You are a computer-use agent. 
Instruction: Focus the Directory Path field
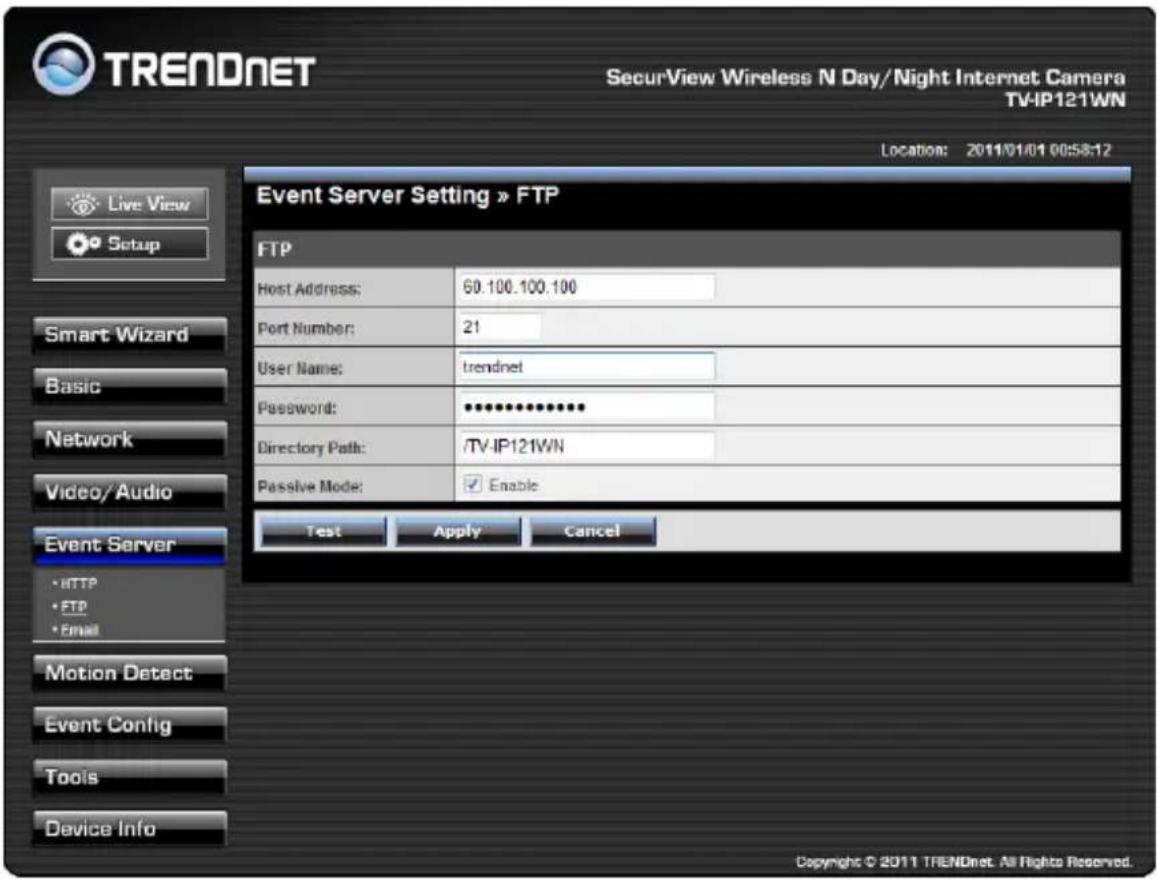point(585,446)
